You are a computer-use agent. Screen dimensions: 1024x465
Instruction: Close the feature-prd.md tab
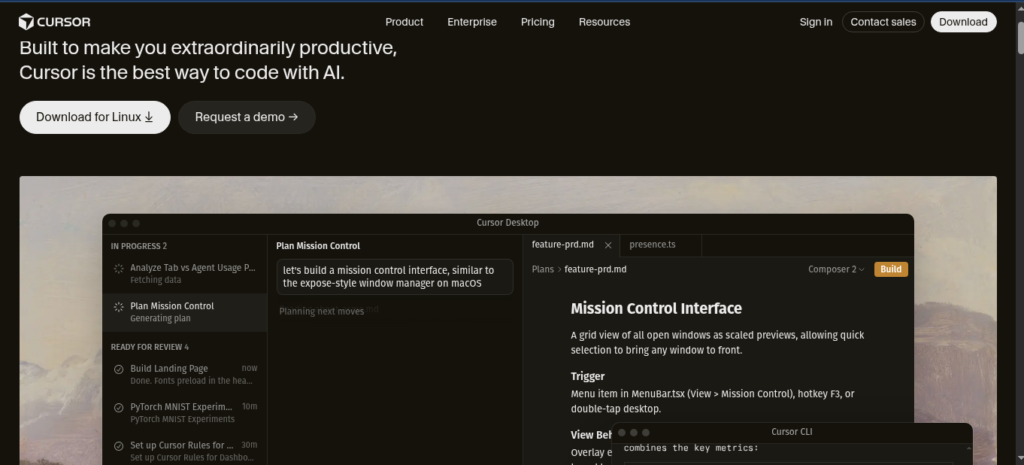[608, 246]
